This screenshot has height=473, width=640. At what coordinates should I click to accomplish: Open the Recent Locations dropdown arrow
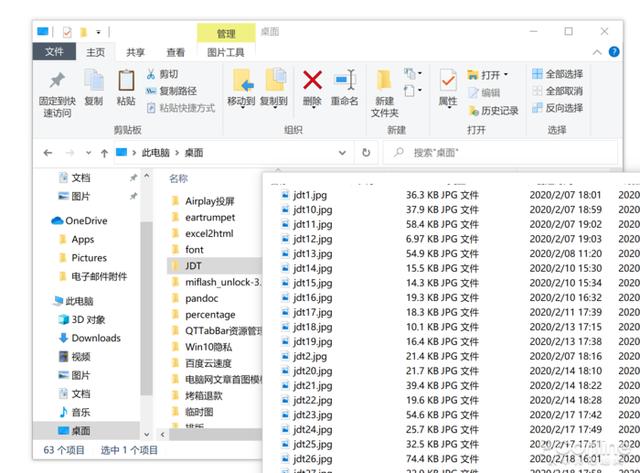coord(89,153)
